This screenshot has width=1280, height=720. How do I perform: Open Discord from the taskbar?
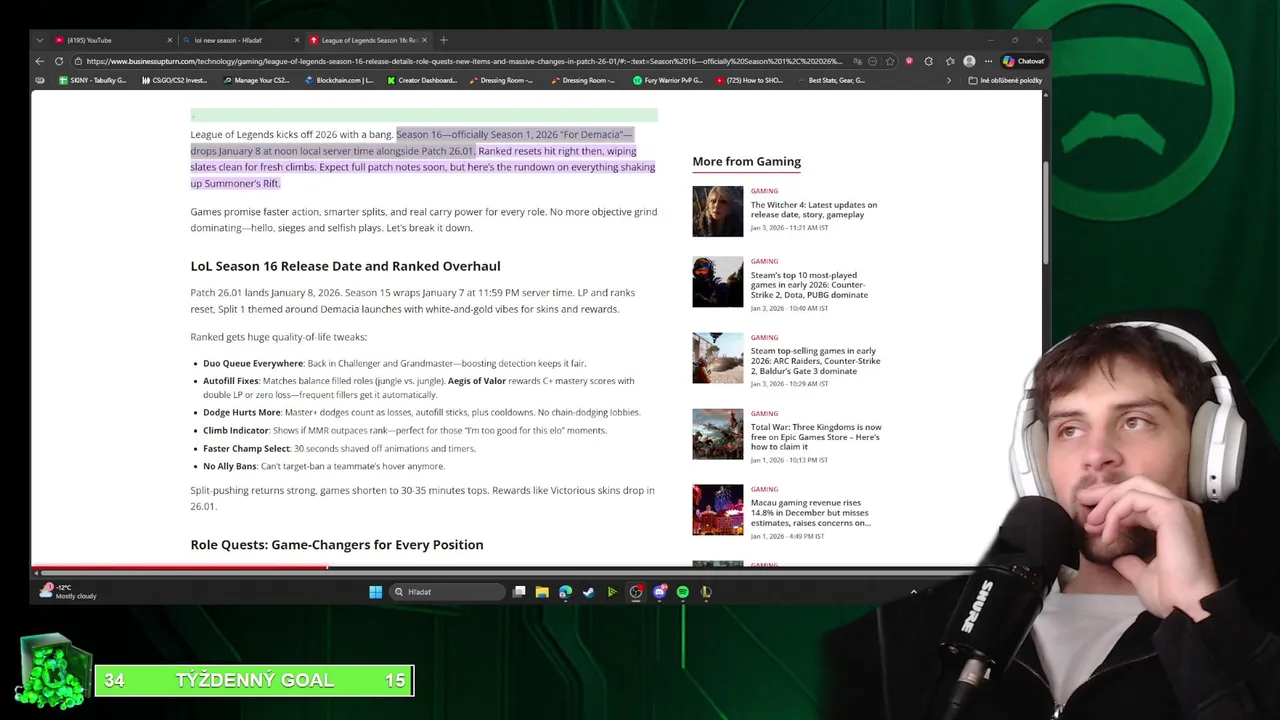[x=659, y=592]
